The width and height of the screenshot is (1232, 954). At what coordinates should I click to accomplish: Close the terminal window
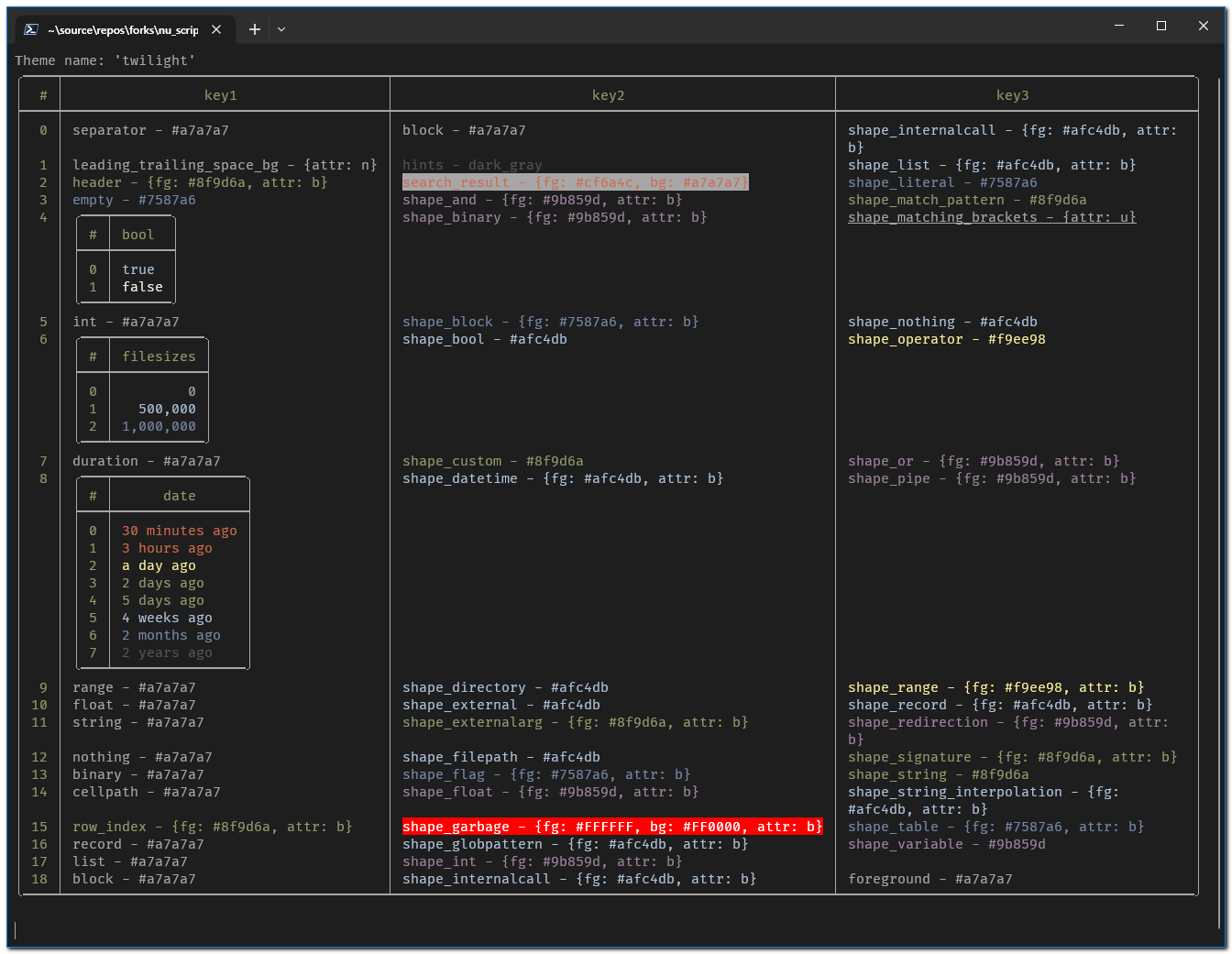(1204, 26)
